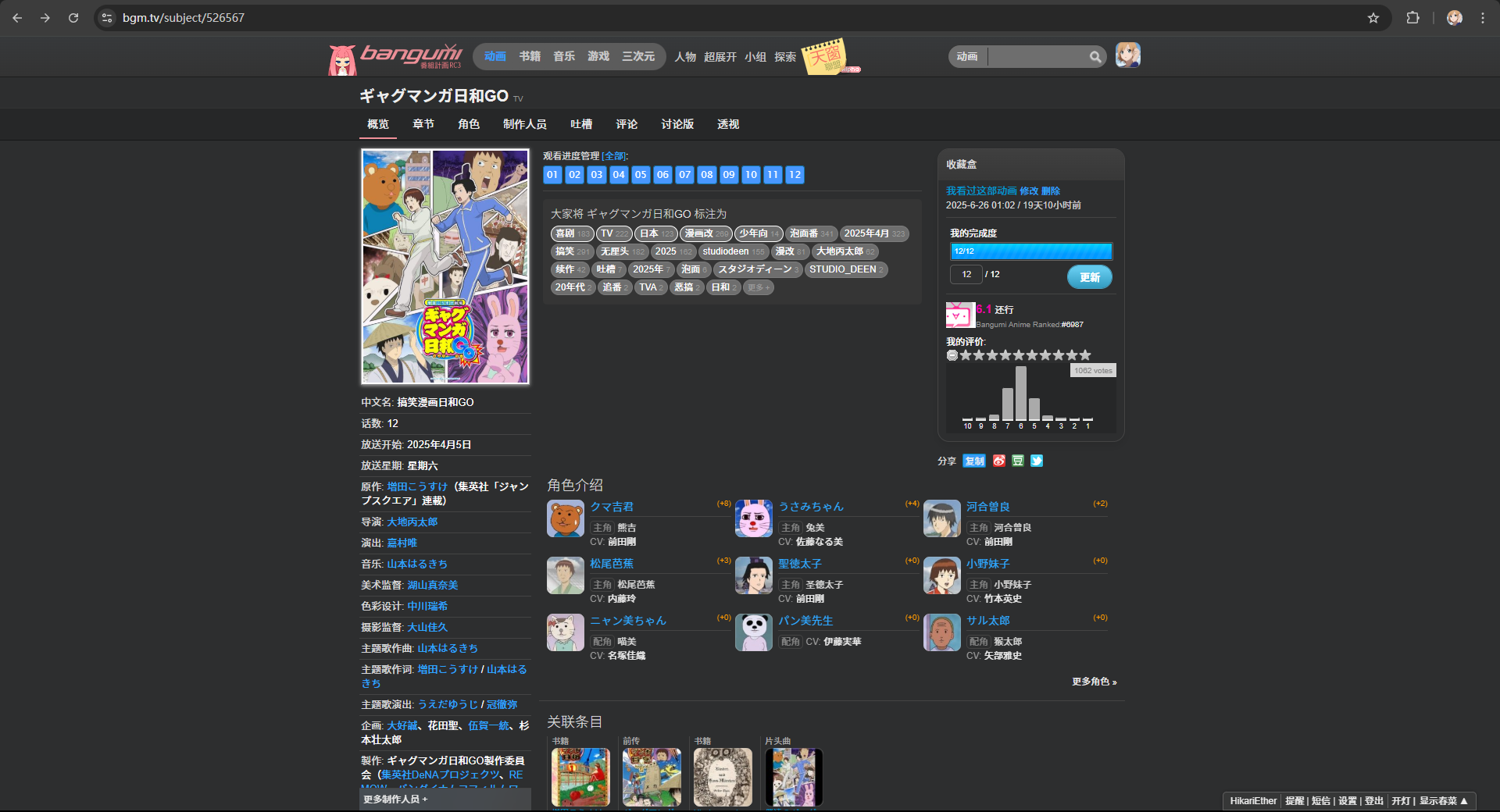Click the 删除 collection link
Image resolution: width=1500 pixels, height=812 pixels.
1051,191
